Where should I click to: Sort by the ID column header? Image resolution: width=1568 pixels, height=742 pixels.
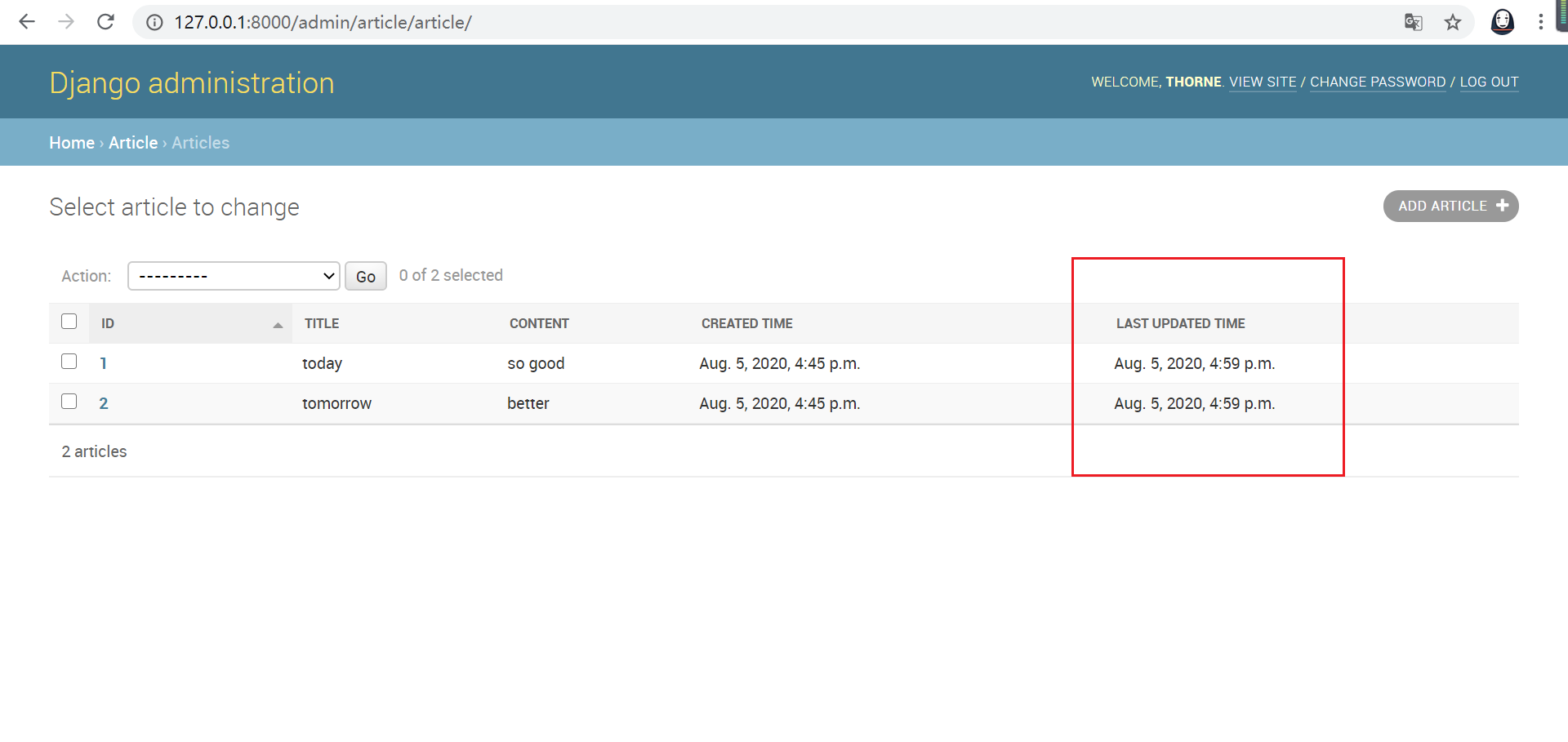click(x=108, y=323)
